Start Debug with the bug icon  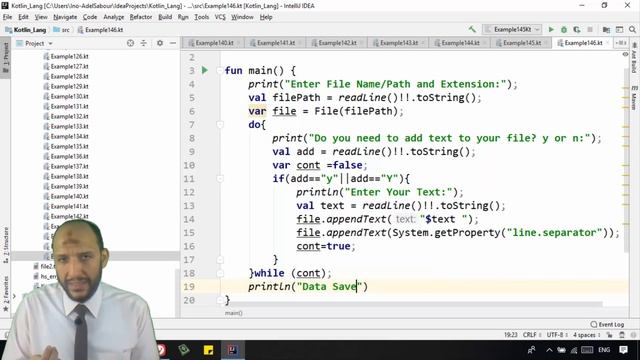[x=564, y=29]
